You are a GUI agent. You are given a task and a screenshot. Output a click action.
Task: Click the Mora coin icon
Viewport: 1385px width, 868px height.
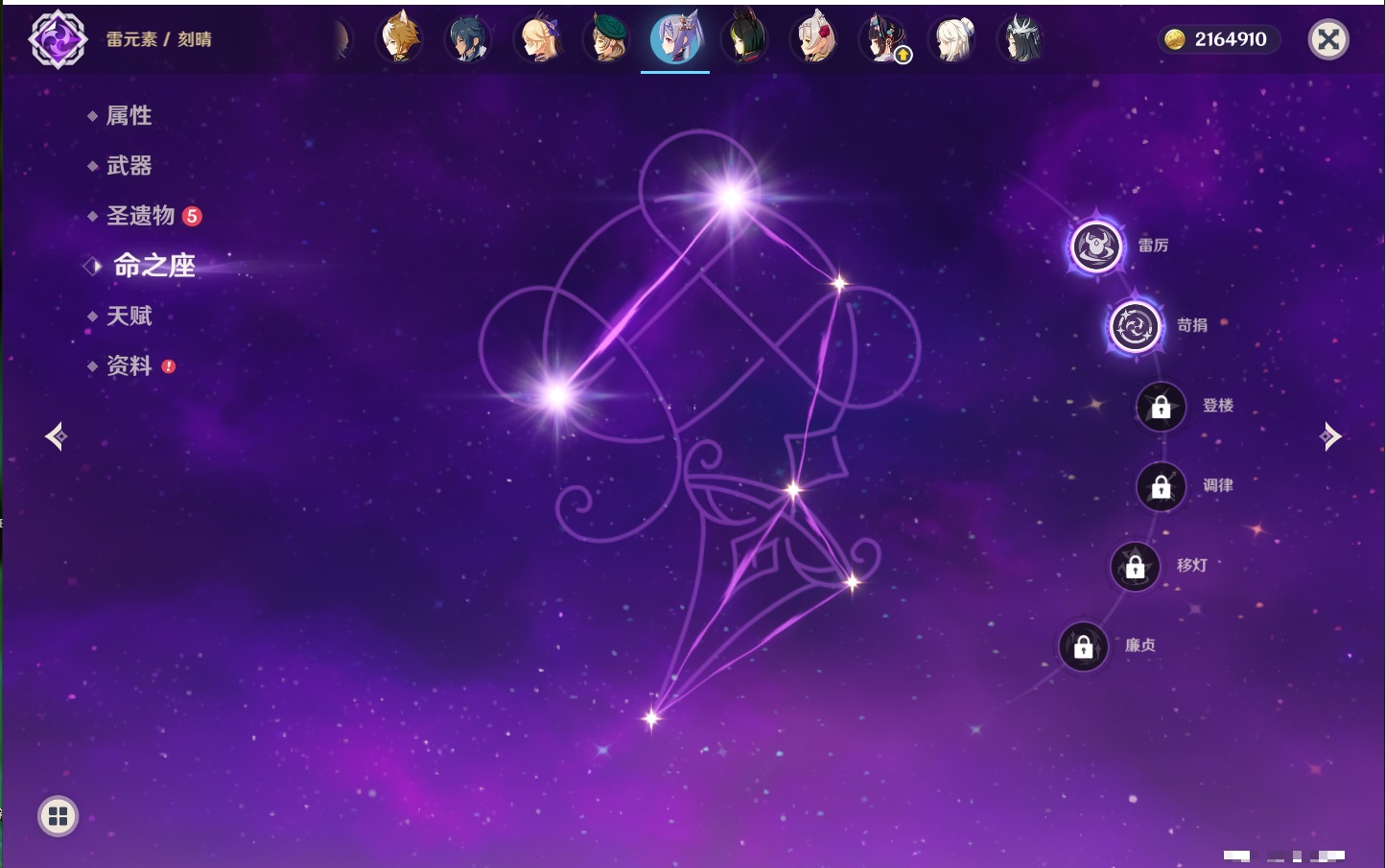(x=1175, y=39)
